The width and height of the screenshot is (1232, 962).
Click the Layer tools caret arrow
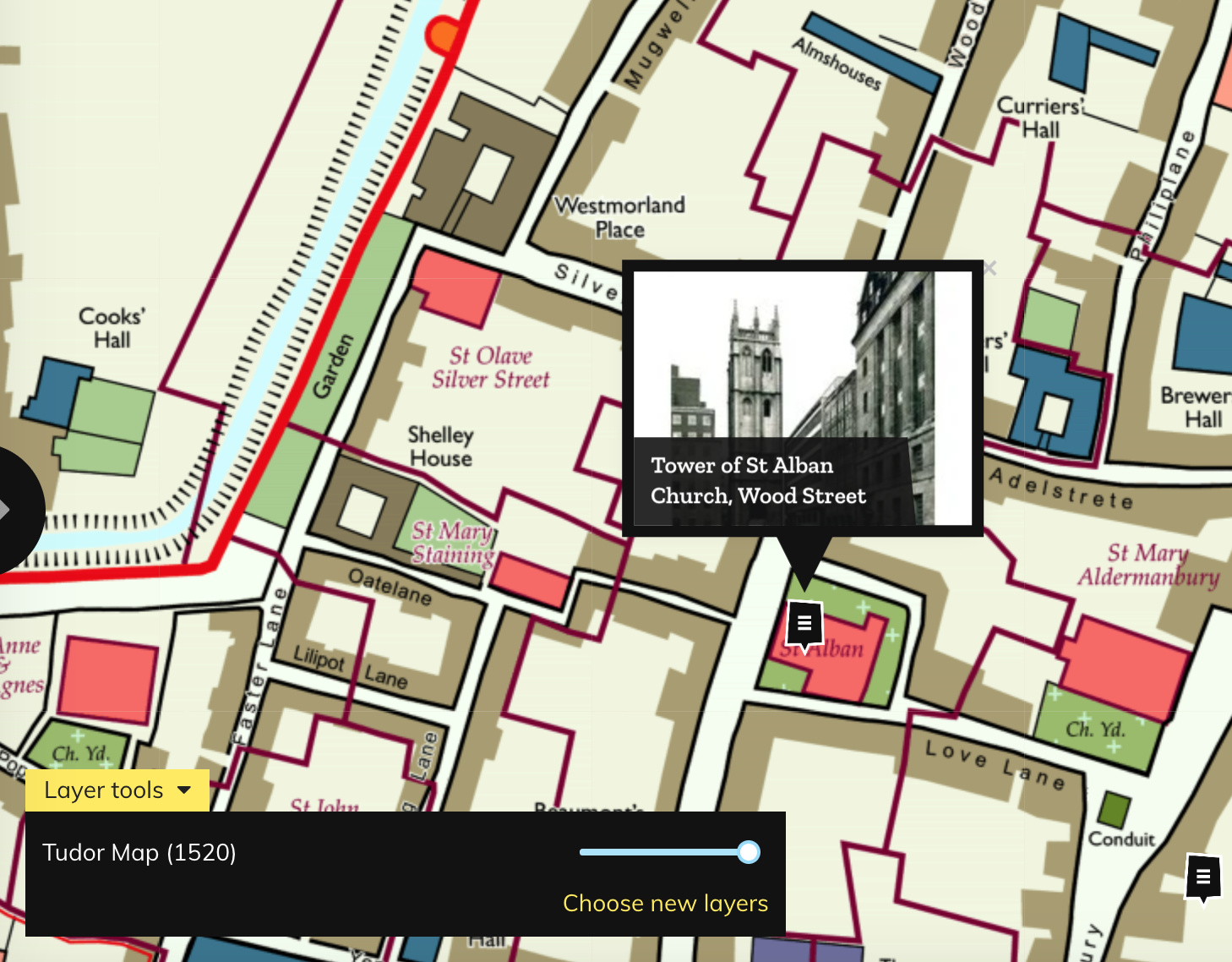[x=184, y=790]
